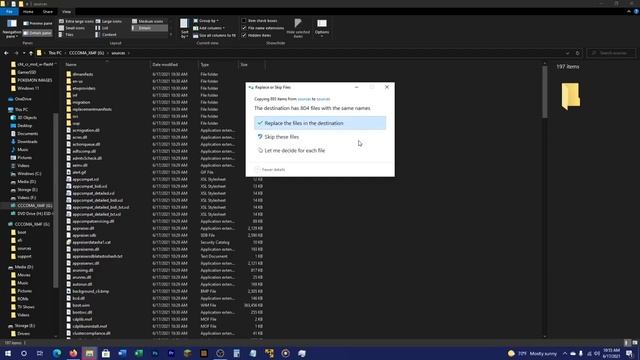640x360 pixels.
Task: Sort by Date modified column header
Action: point(174,64)
